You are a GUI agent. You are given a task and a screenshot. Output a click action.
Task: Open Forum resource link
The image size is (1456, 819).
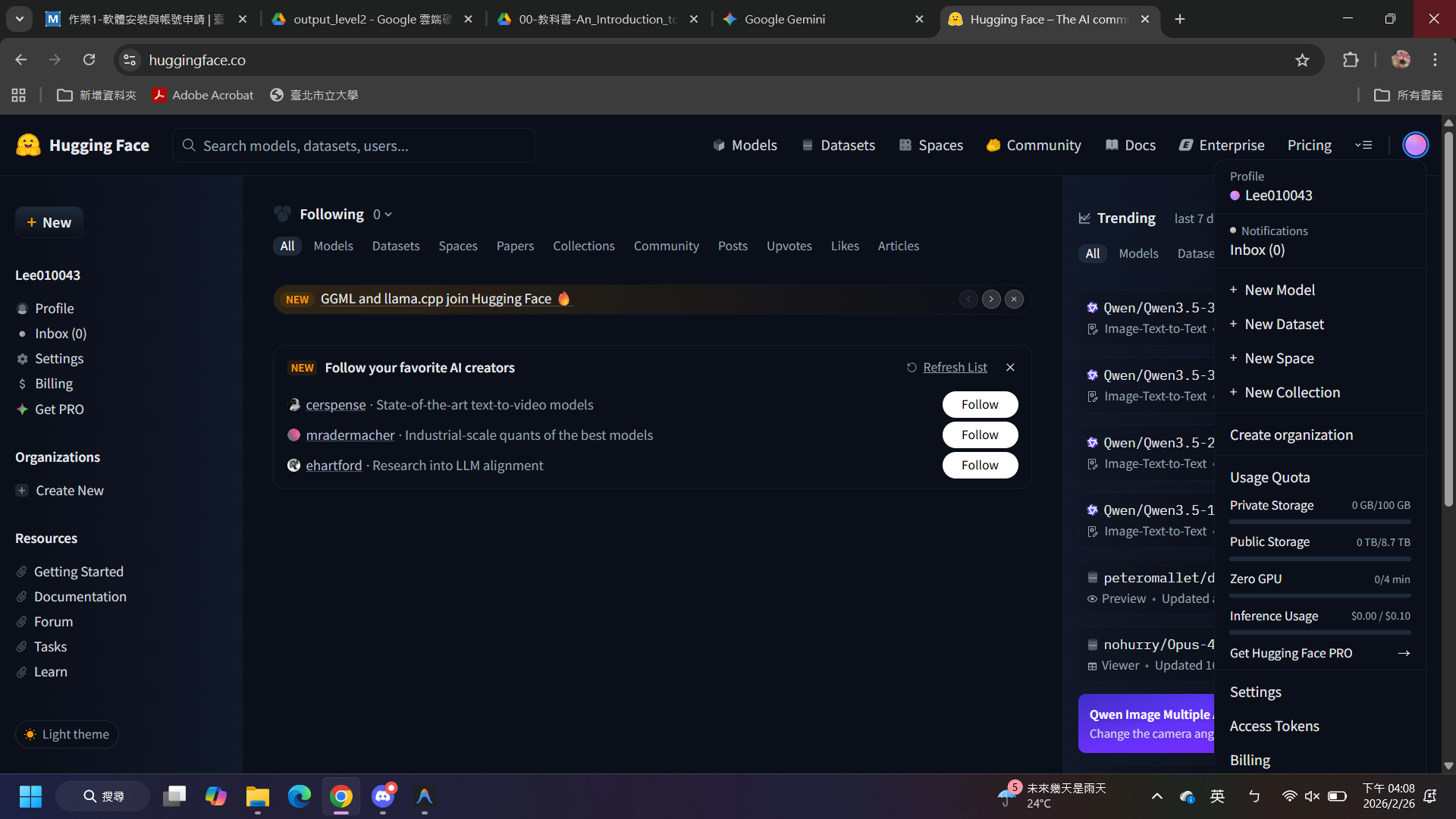45,621
